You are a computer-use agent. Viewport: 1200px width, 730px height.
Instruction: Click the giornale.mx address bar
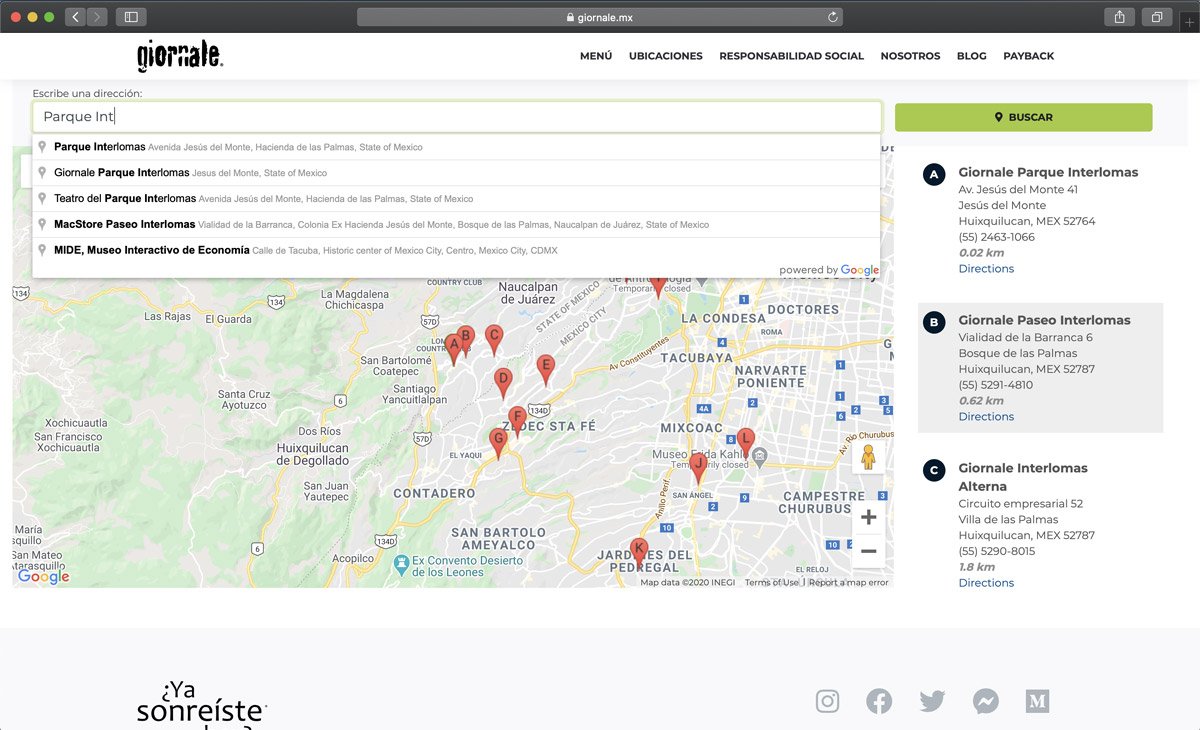pyautogui.click(x=599, y=17)
